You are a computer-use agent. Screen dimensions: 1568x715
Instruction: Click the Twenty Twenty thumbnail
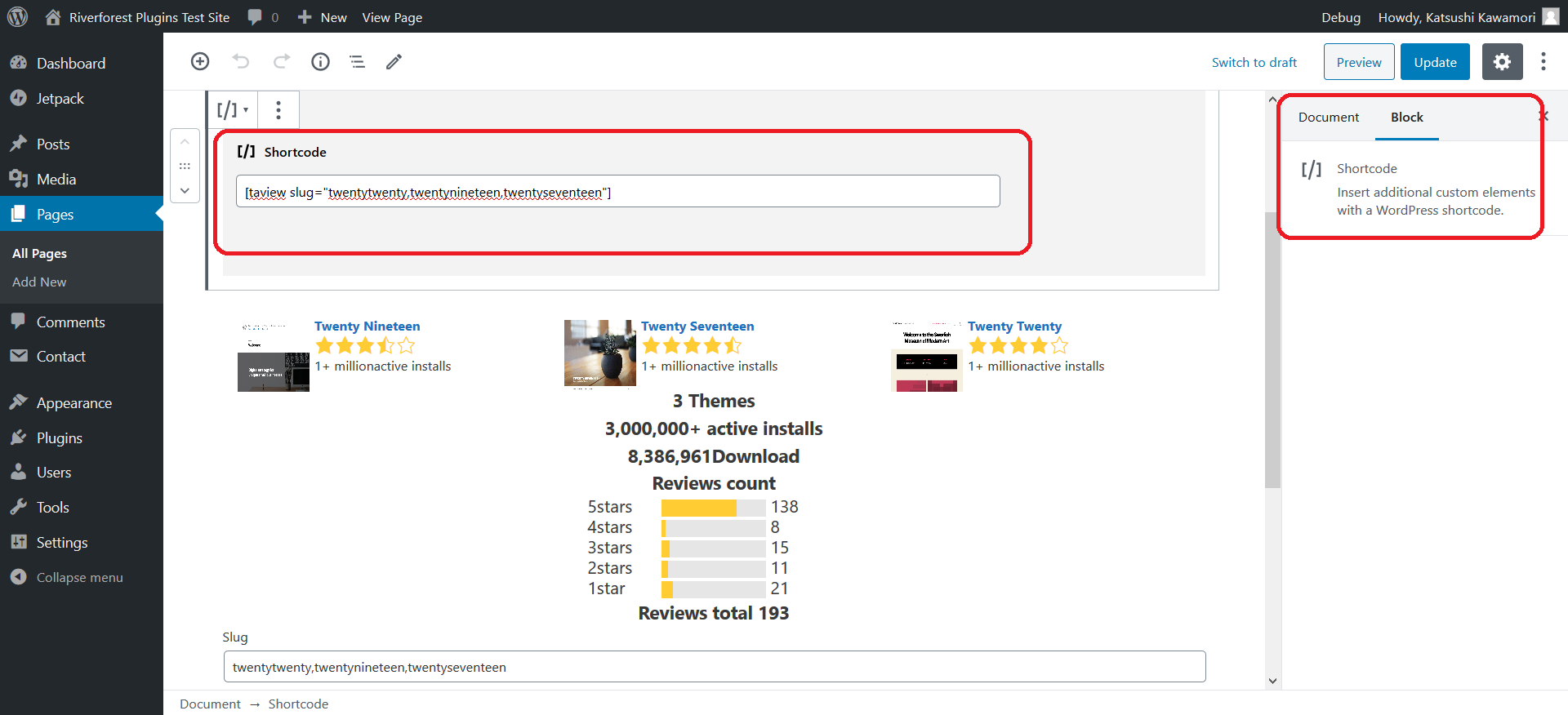click(x=927, y=355)
